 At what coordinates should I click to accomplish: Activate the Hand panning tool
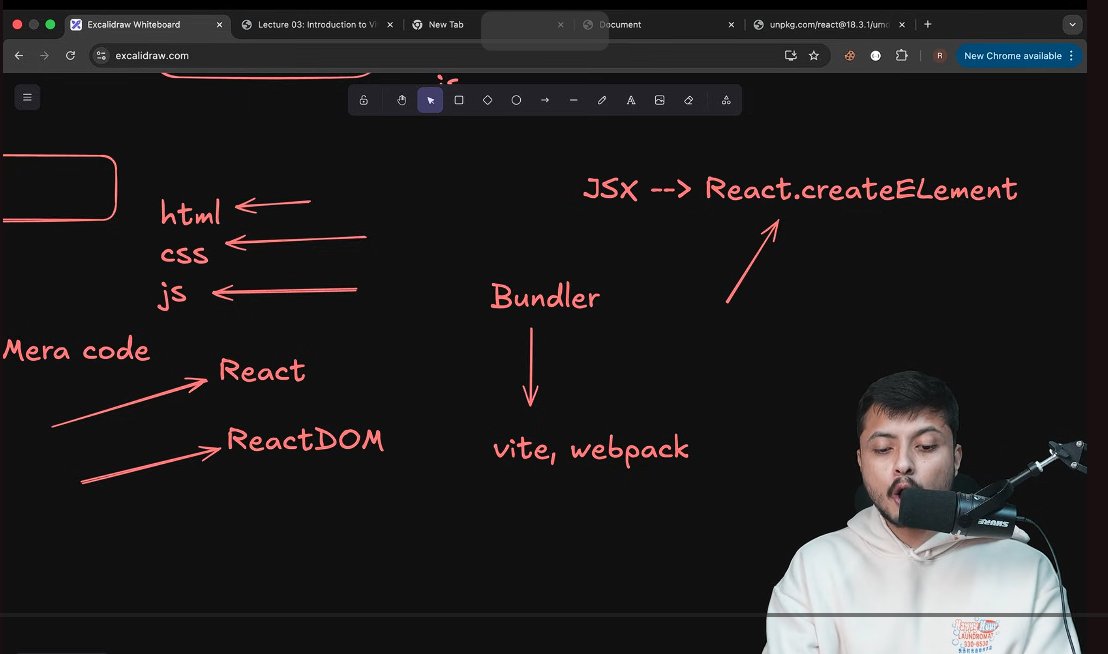click(x=401, y=100)
